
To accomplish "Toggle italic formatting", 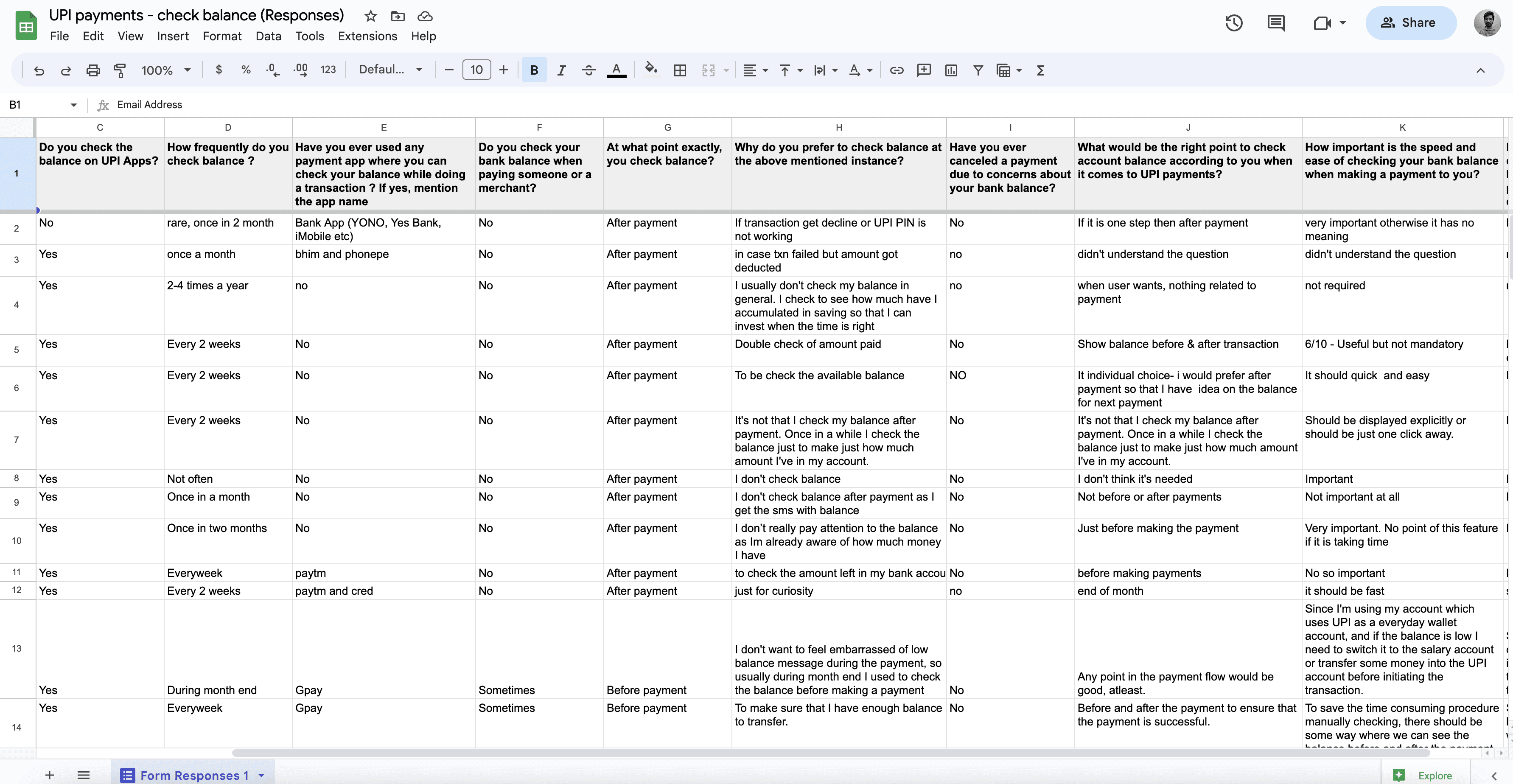I will tap(561, 70).
